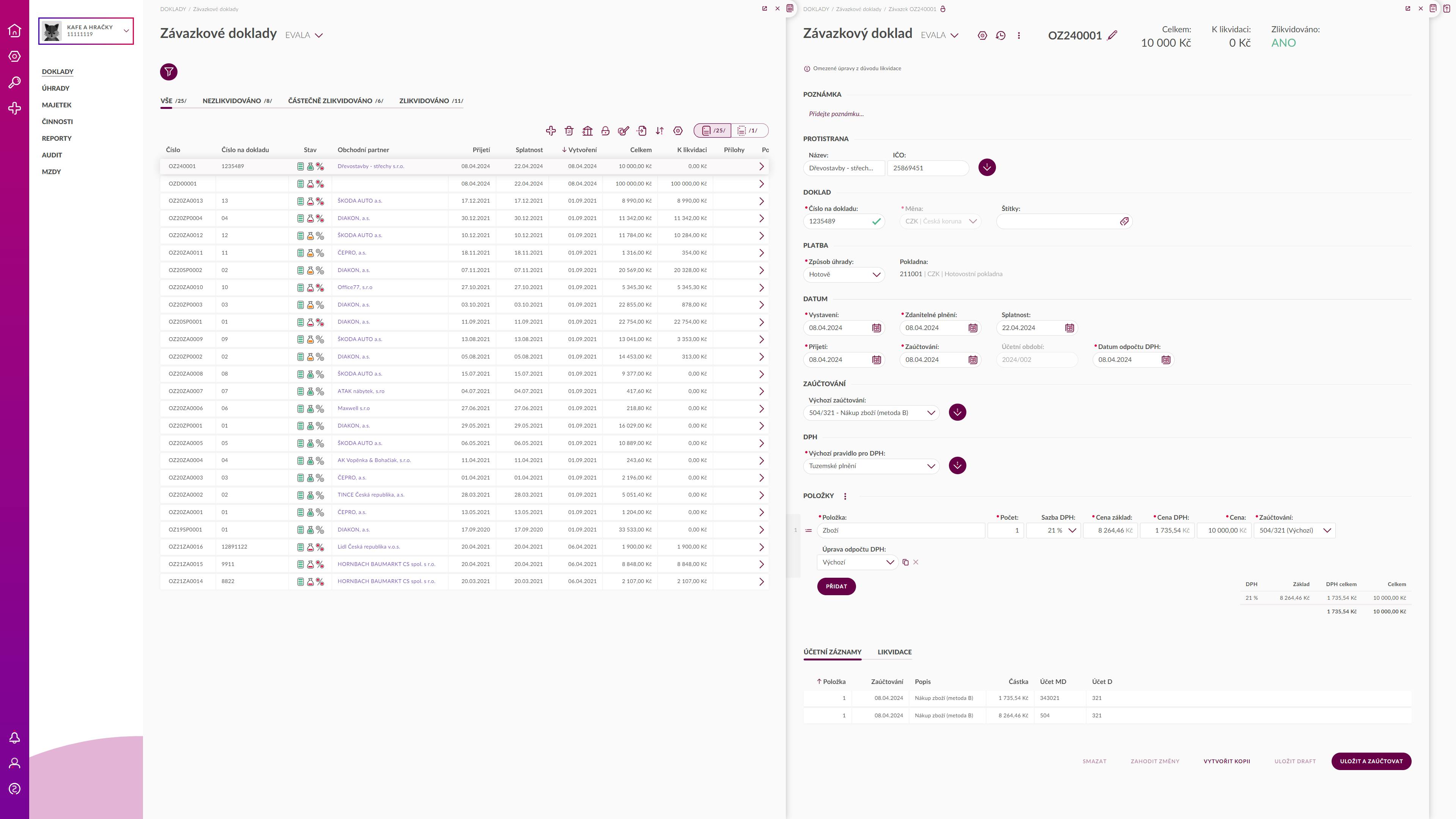This screenshot has height=819, width=1456.
Task: Click the bank payment icon in the list toolbar
Action: point(587,131)
